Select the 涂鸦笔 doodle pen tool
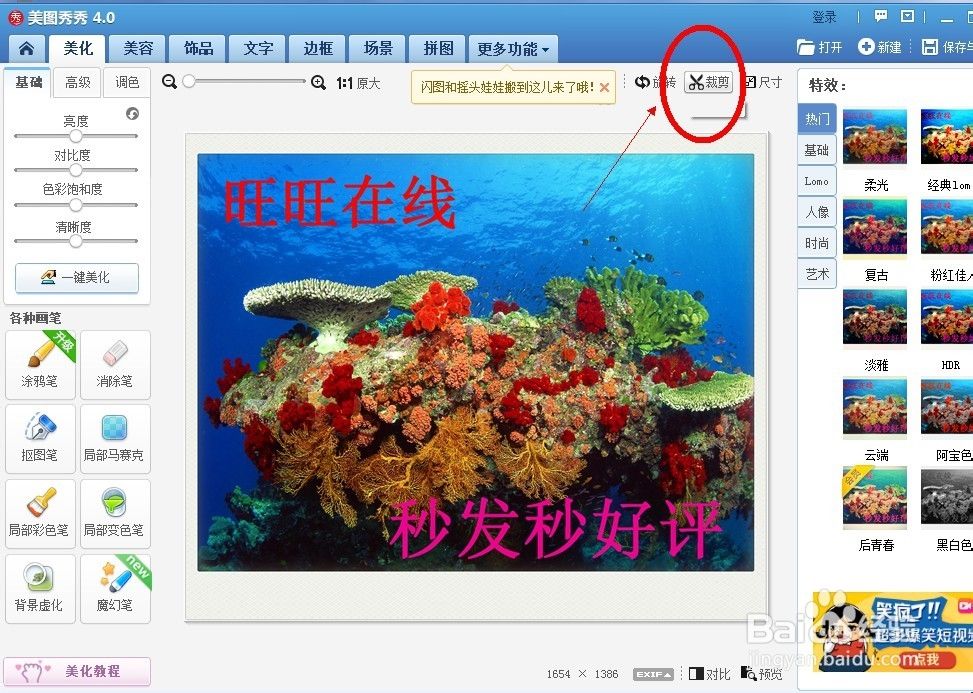 click(x=40, y=364)
